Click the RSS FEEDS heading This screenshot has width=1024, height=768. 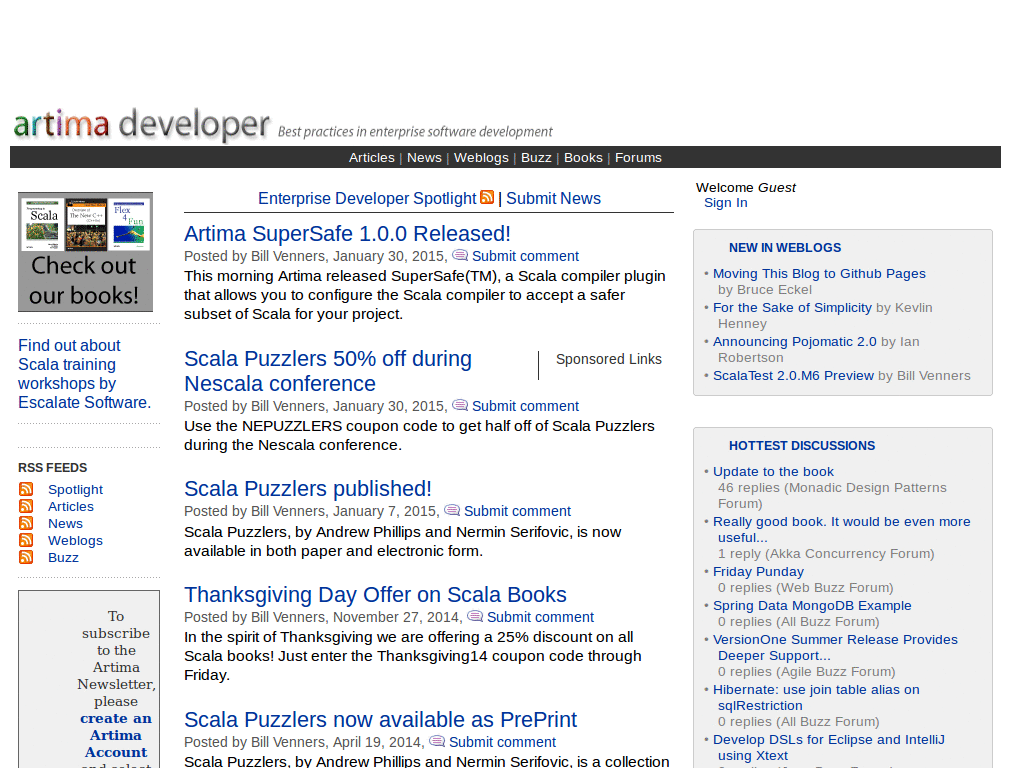click(x=52, y=468)
